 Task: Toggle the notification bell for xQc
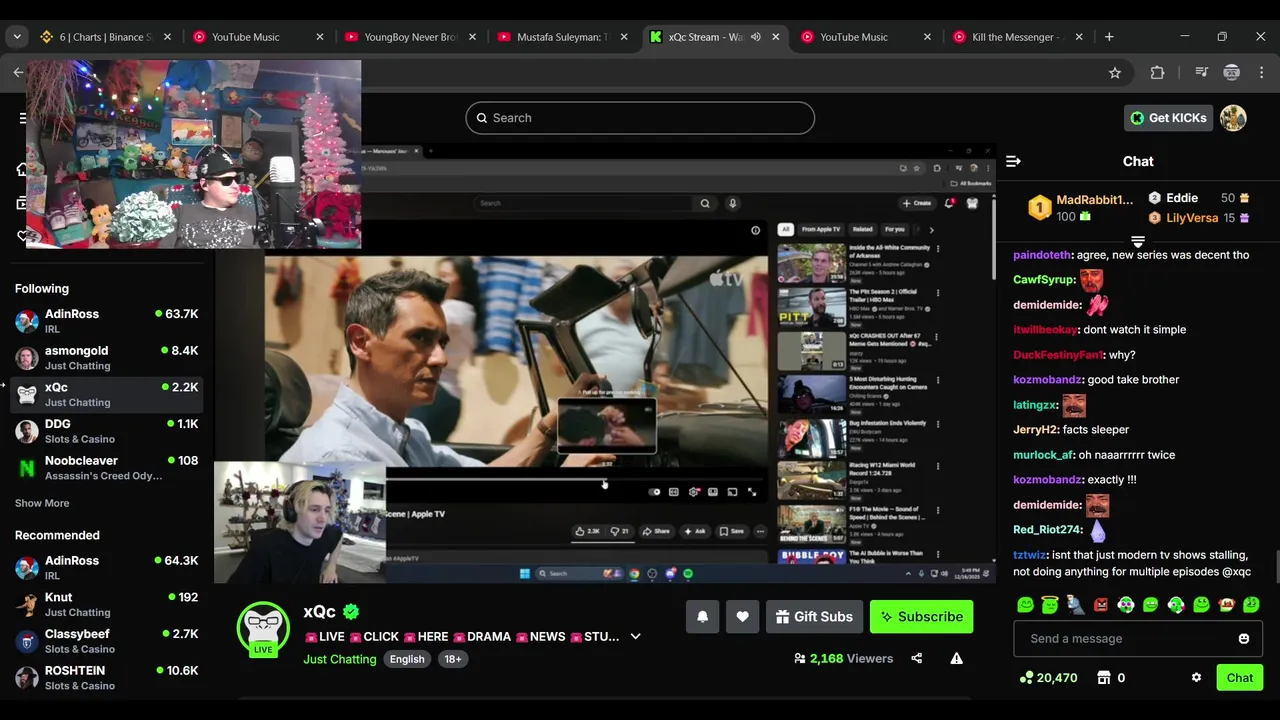(x=702, y=617)
